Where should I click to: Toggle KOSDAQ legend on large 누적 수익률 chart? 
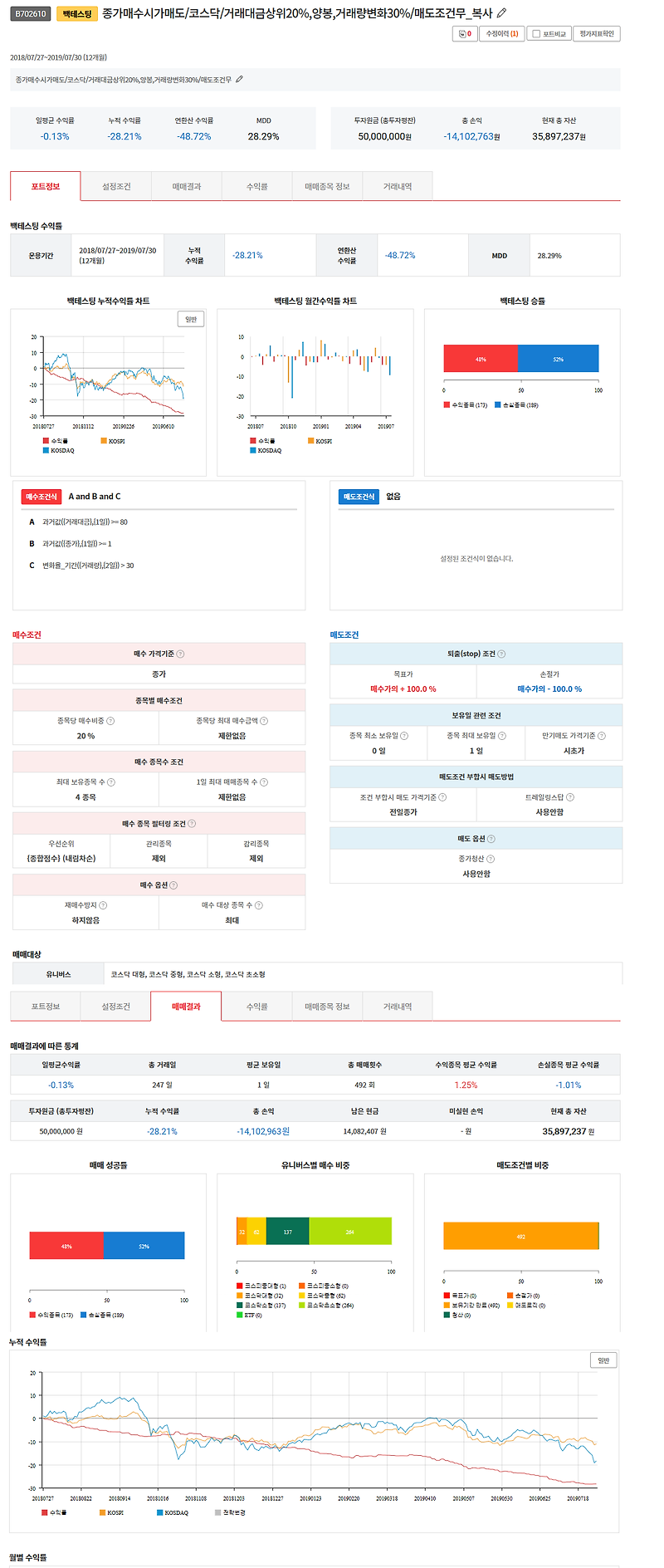pos(173,1513)
